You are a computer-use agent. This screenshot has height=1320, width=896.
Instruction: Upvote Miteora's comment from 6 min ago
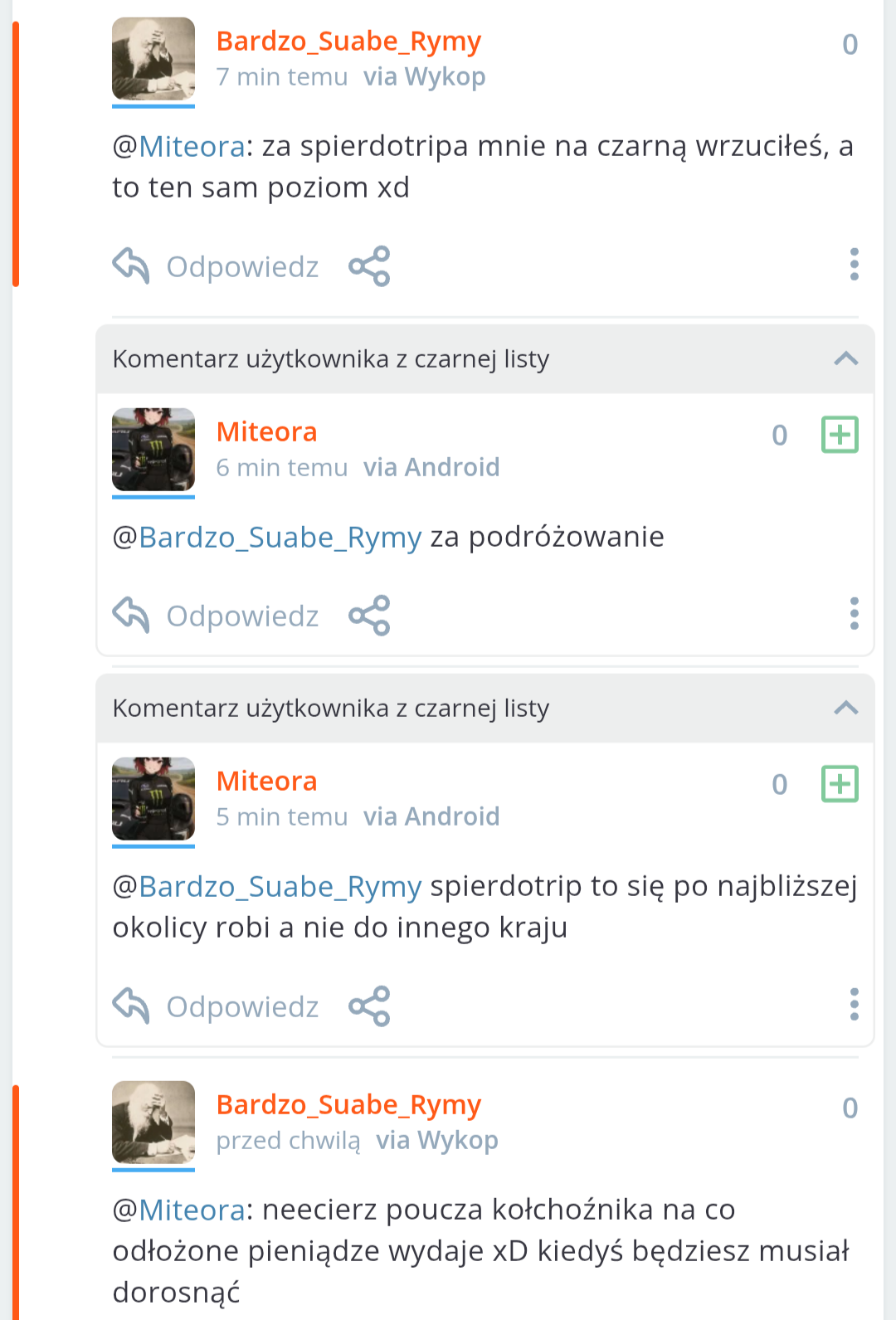[840, 435]
